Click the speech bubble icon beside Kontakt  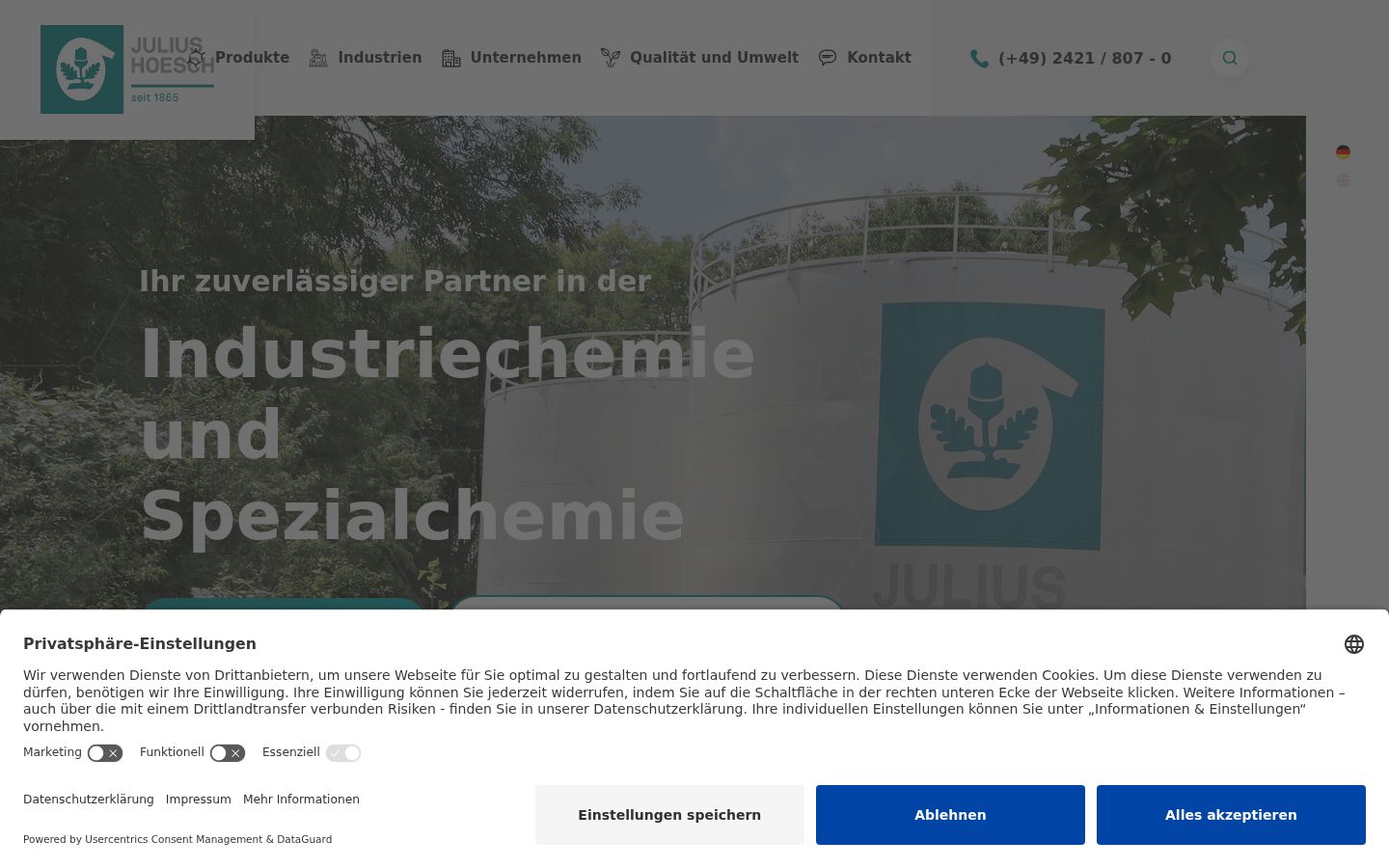828,58
